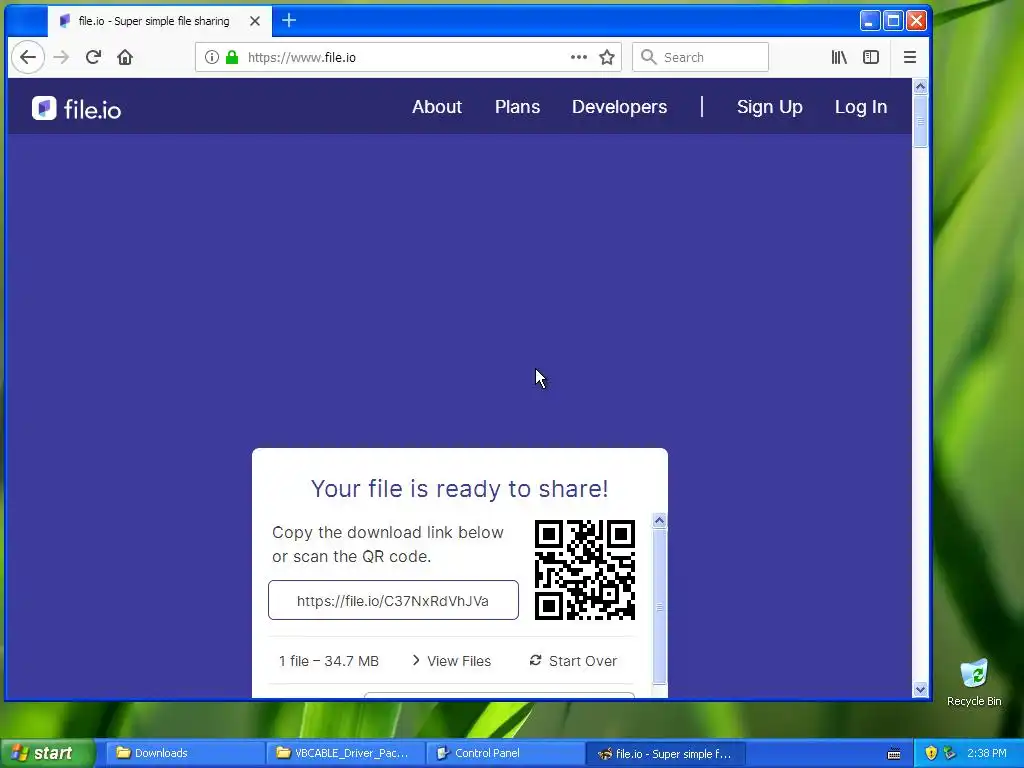Screen dimensions: 1024x768
Task: Switch to VBCABLE_Driver_Pack taskbar window
Action: click(x=344, y=753)
